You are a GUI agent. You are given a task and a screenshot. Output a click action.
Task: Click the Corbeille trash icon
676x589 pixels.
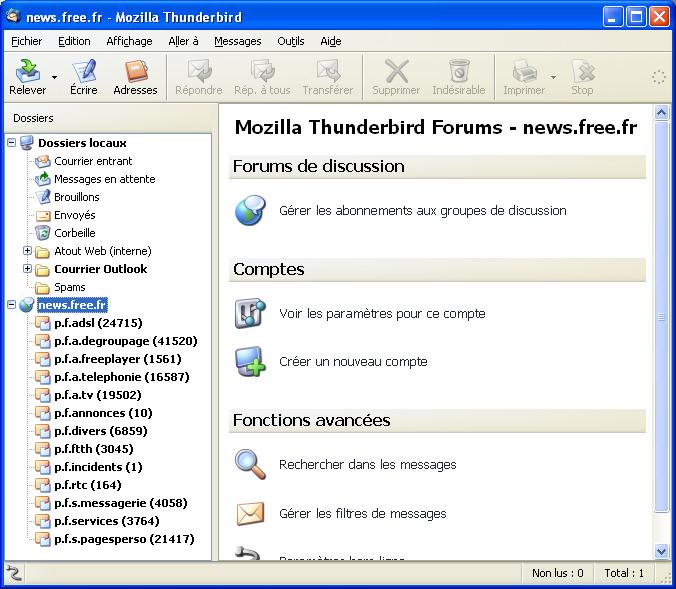pyautogui.click(x=43, y=233)
